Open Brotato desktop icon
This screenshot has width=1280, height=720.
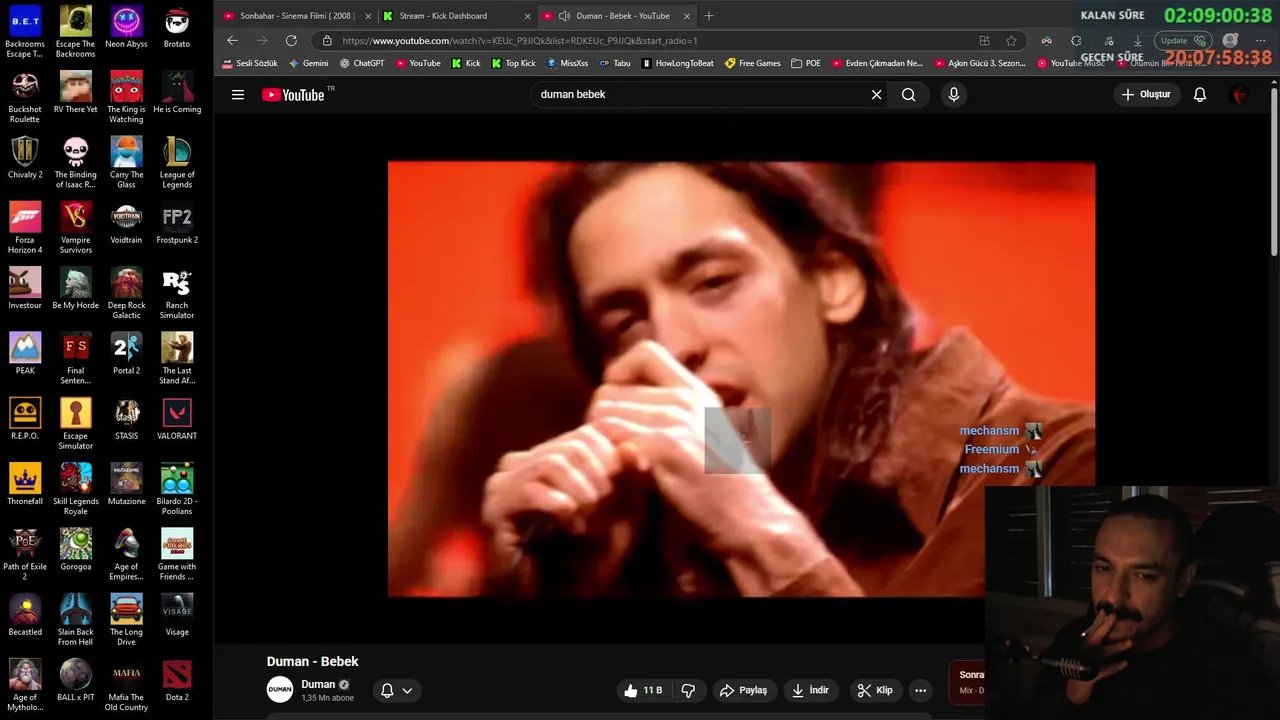pos(177,27)
